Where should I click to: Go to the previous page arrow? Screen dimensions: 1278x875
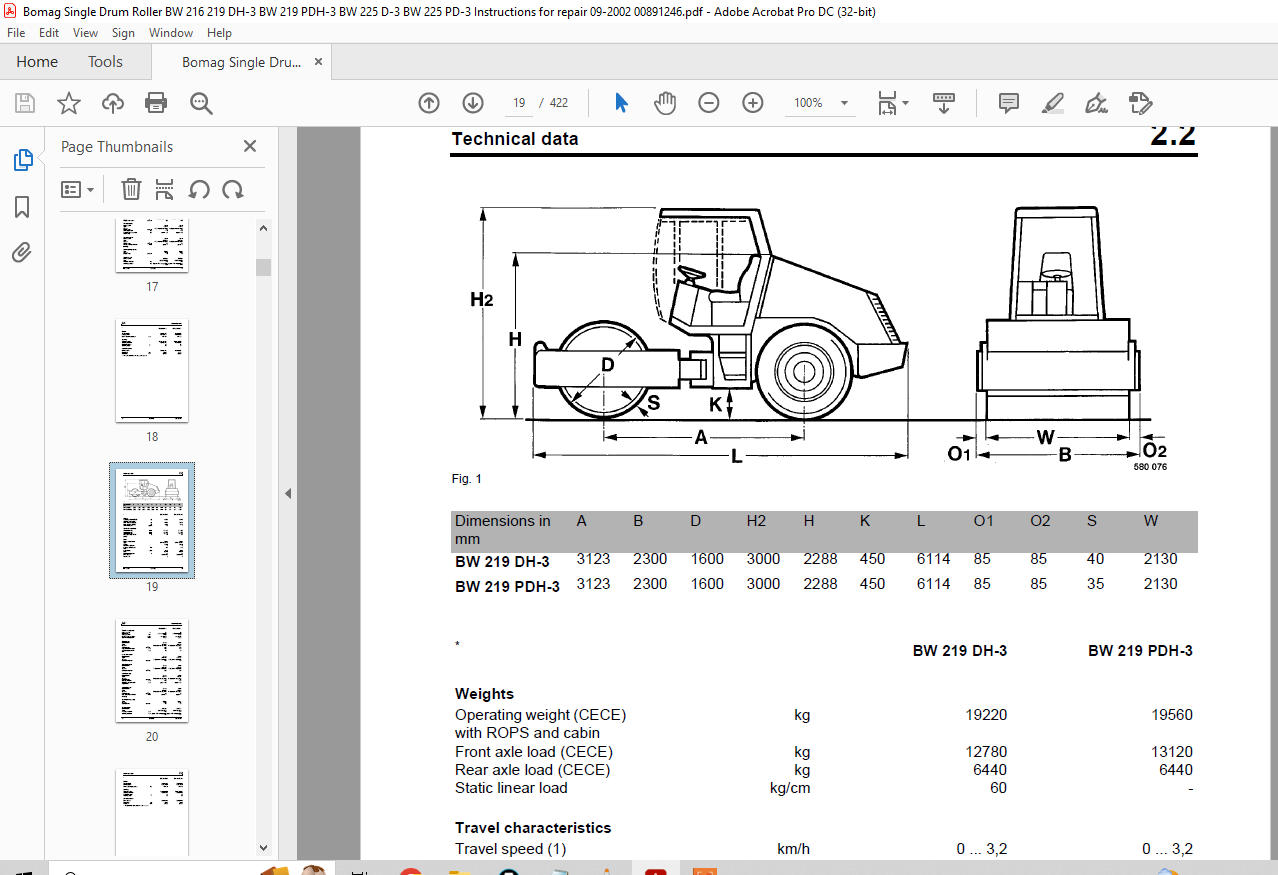coord(429,103)
